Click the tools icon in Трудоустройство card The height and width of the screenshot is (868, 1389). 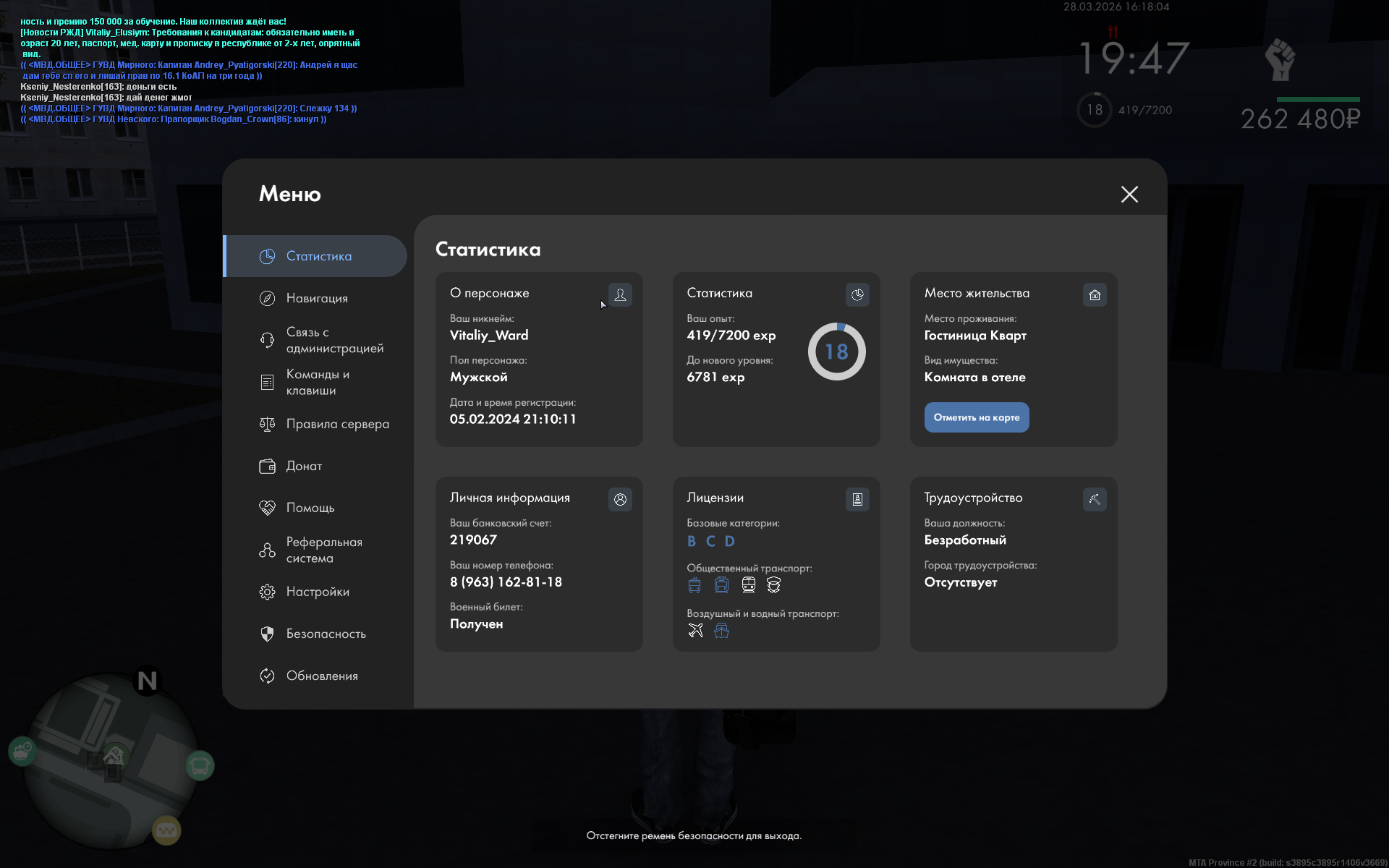[1095, 499]
